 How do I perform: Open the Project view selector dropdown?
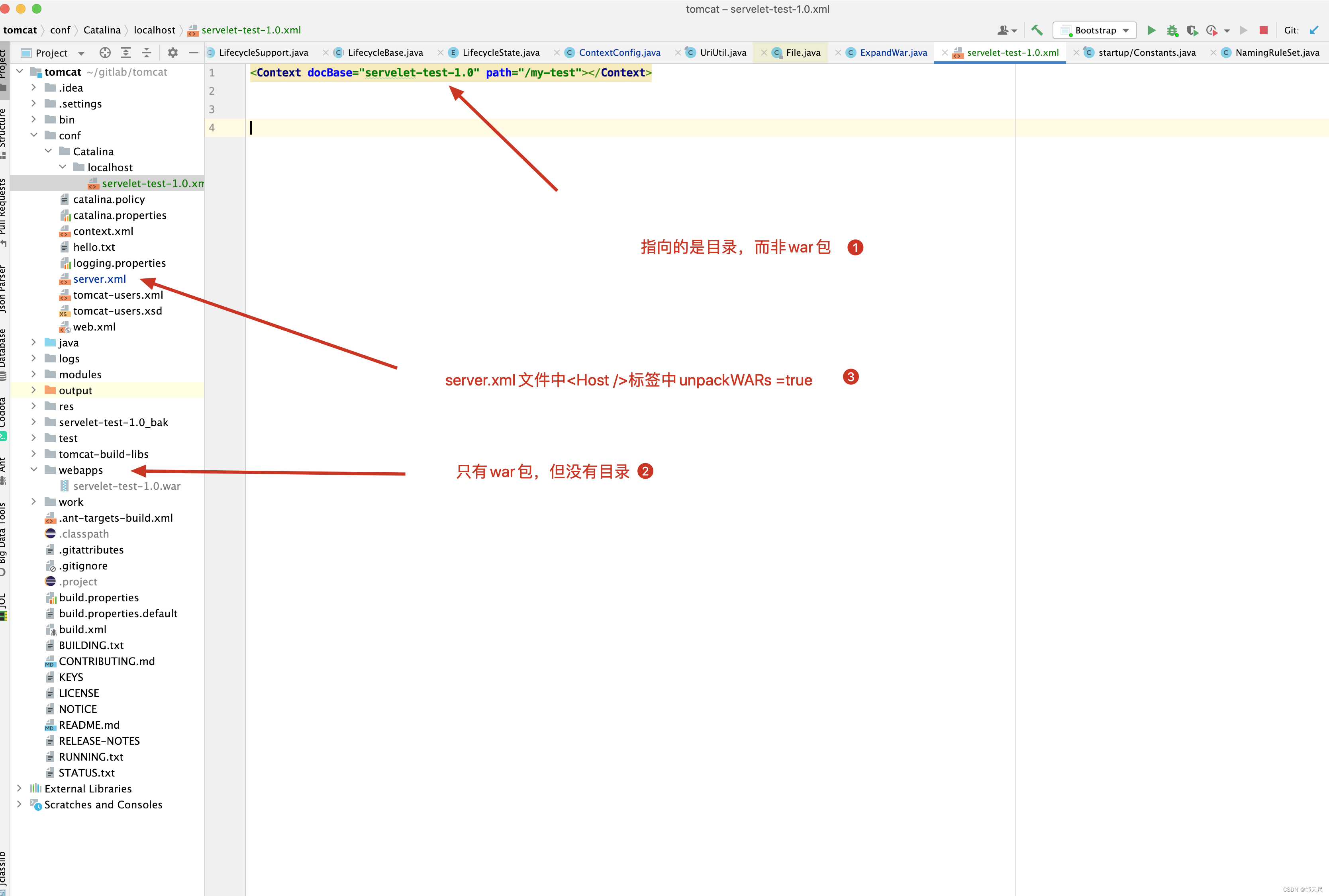pos(82,53)
